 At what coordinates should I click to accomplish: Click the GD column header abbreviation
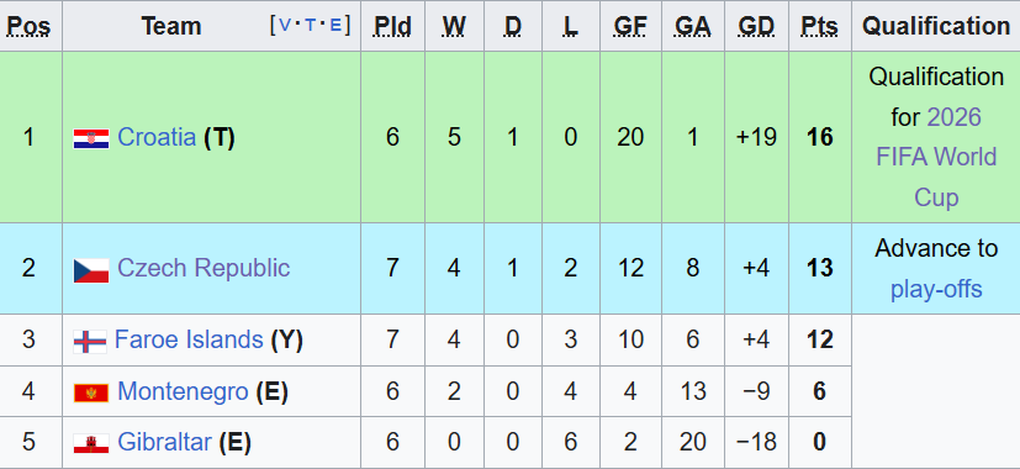(x=755, y=26)
